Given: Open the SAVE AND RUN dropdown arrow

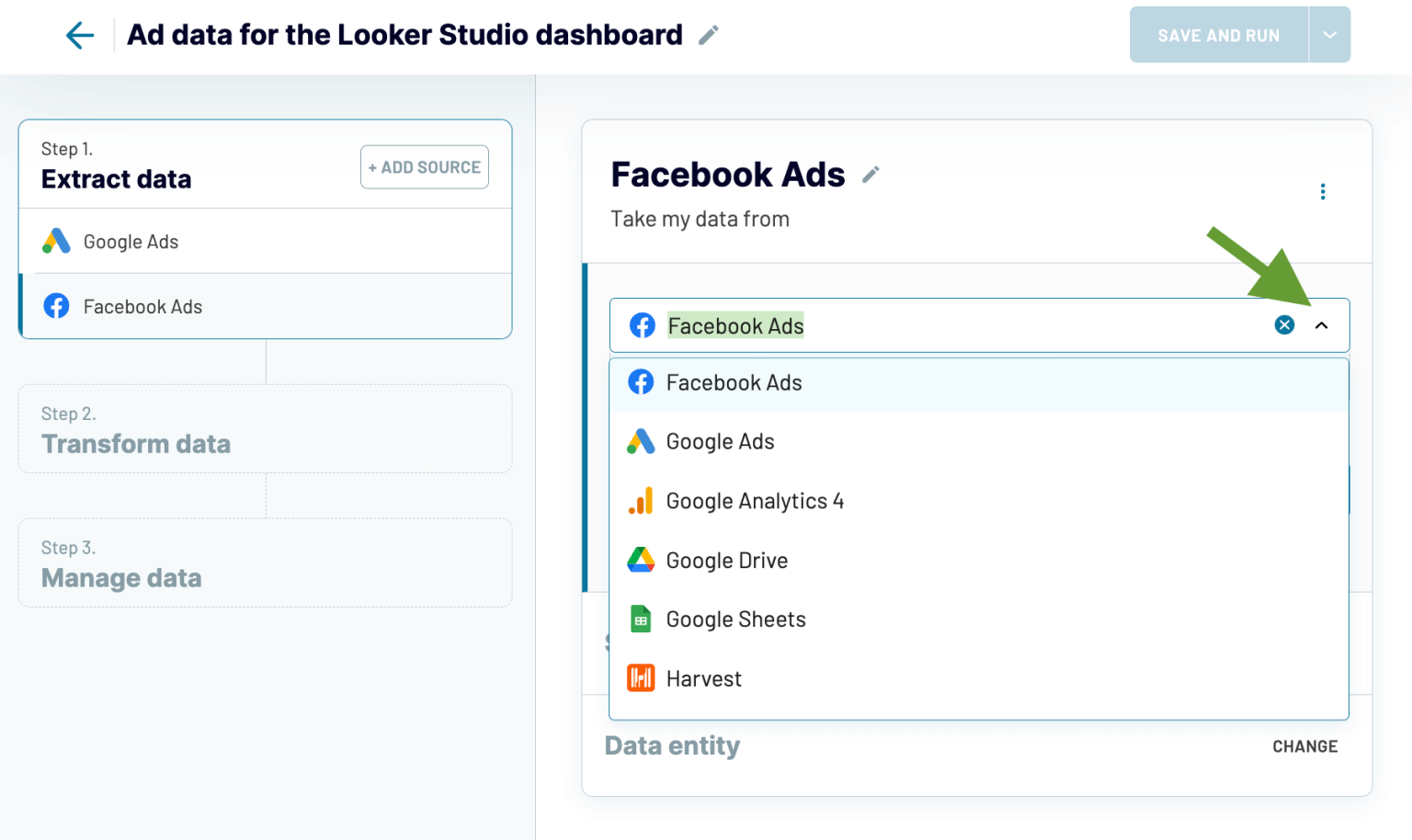Looking at the screenshot, I should point(1330,34).
